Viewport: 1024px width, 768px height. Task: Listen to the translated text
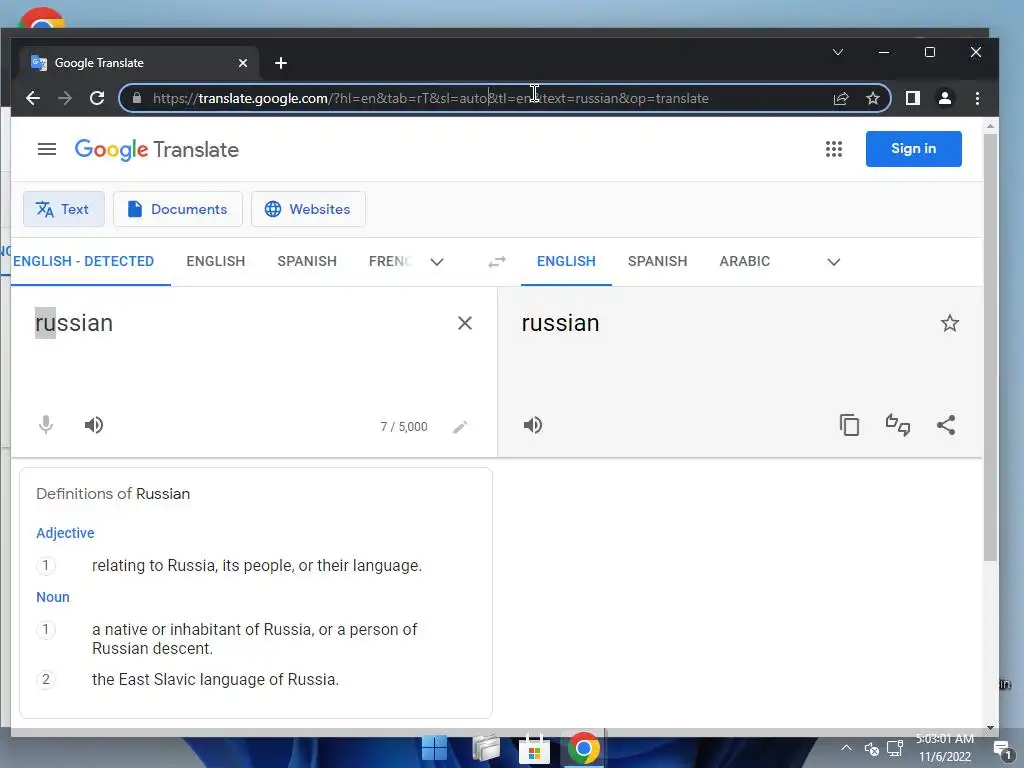coord(533,425)
